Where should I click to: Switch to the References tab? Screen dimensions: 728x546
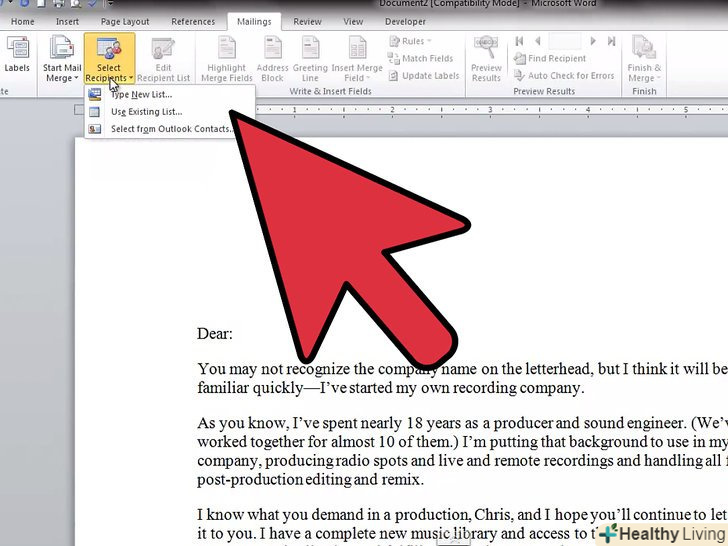193,22
